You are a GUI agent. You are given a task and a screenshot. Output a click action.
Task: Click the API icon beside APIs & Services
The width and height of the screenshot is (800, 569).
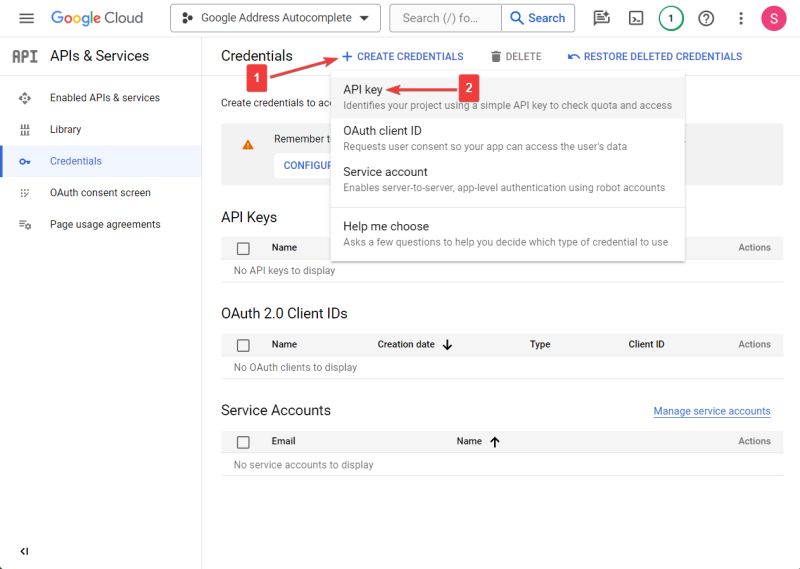pyautogui.click(x=25, y=56)
